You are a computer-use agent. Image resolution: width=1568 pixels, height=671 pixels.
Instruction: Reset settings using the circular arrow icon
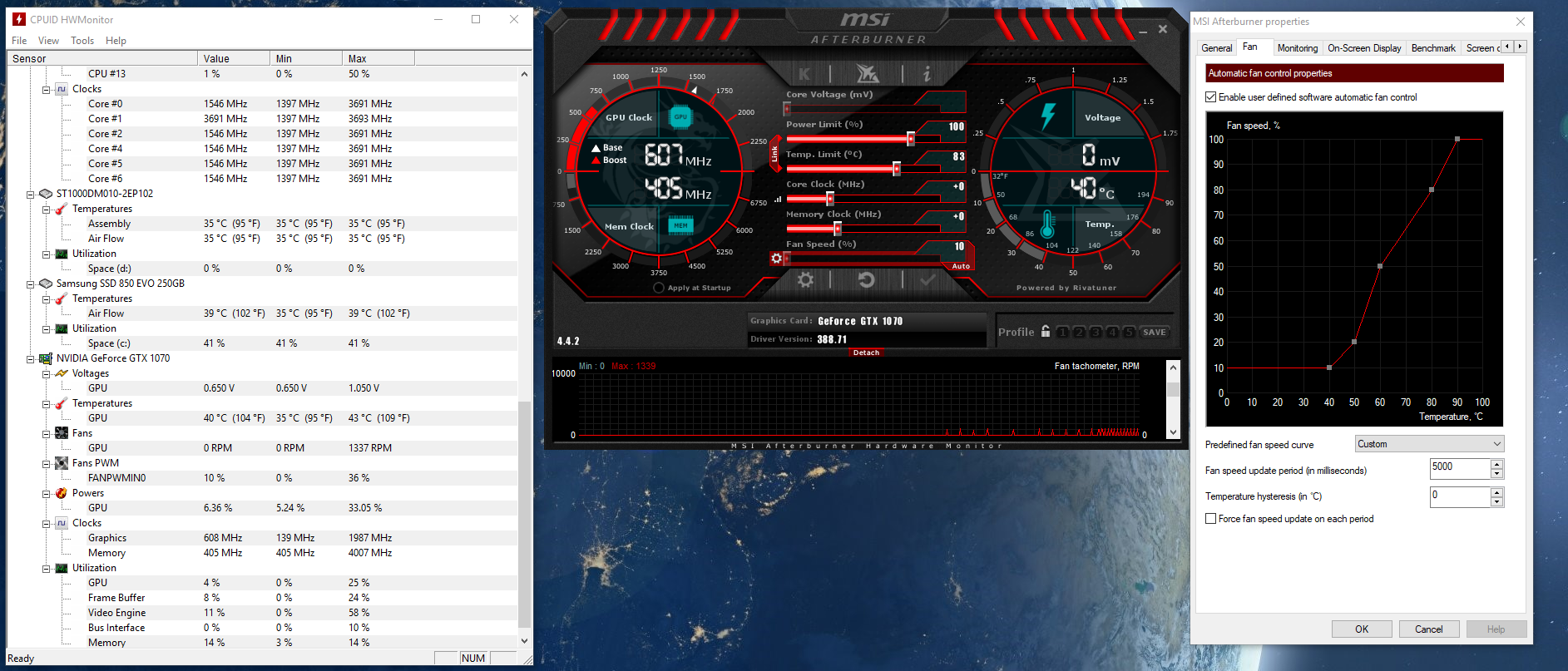[866, 280]
